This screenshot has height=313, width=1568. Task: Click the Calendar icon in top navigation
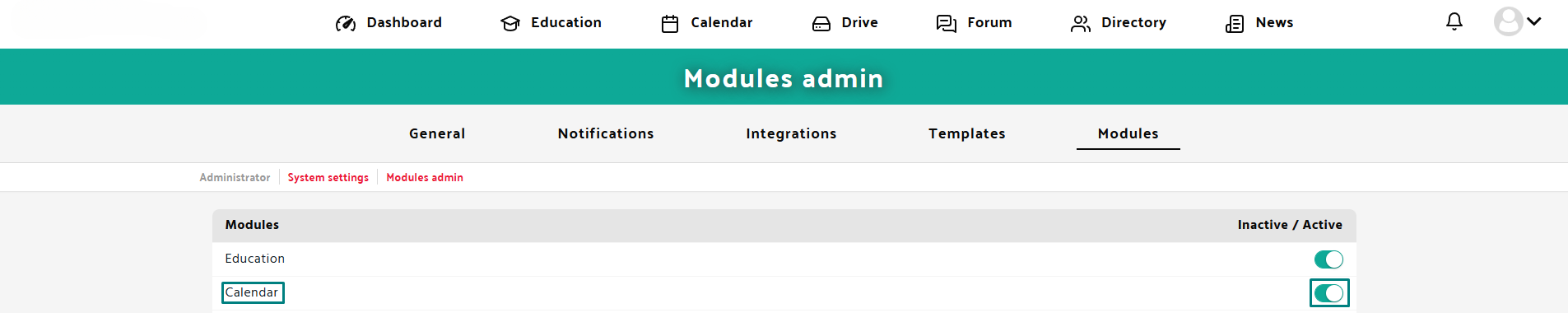pos(670,23)
